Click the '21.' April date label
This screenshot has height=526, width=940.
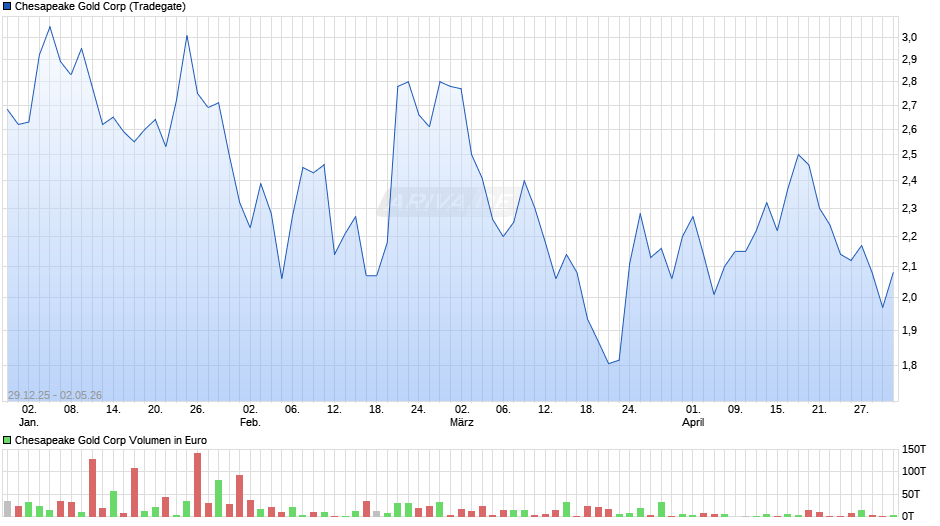click(x=819, y=410)
